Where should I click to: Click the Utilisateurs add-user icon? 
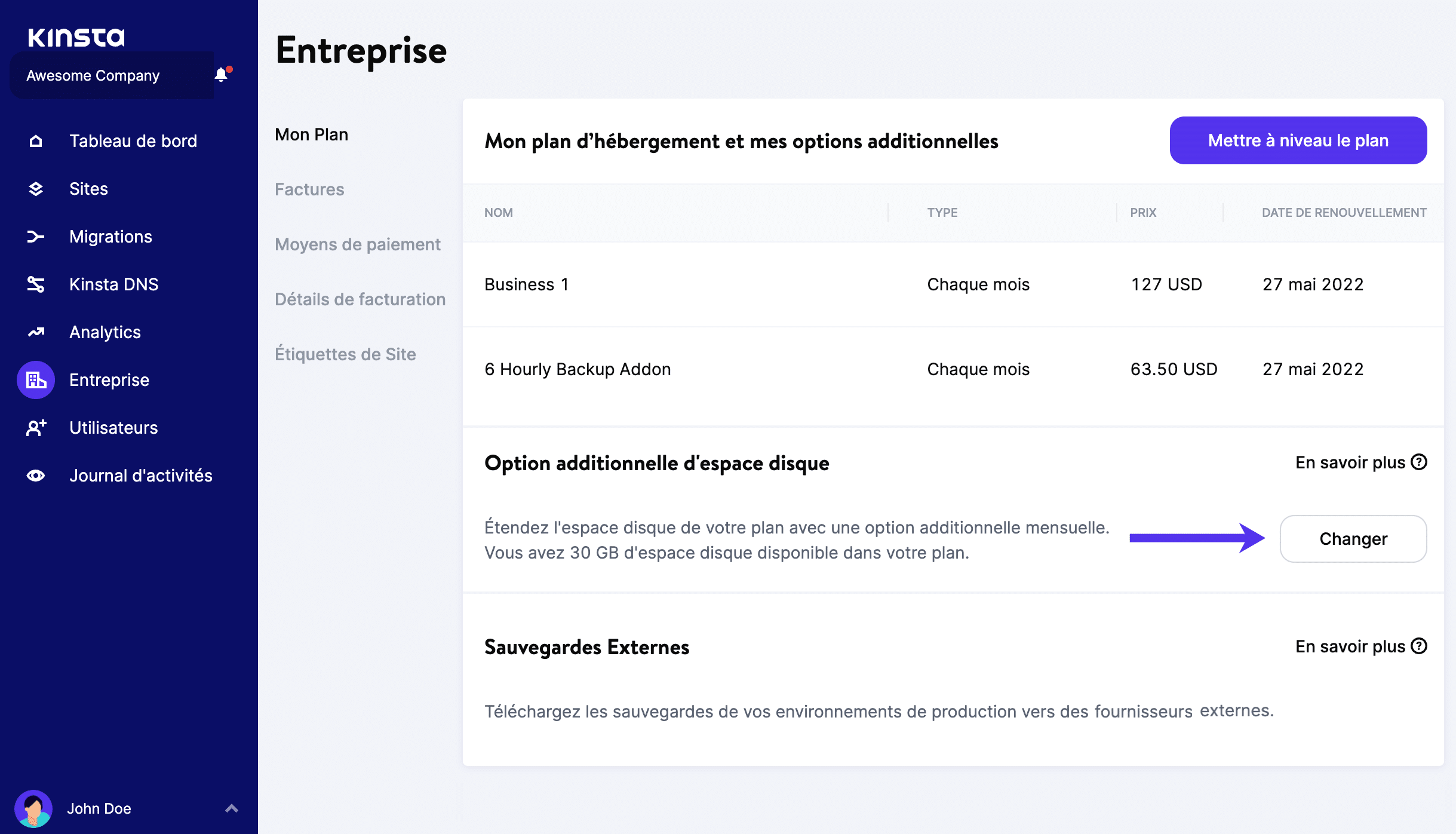click(x=35, y=427)
